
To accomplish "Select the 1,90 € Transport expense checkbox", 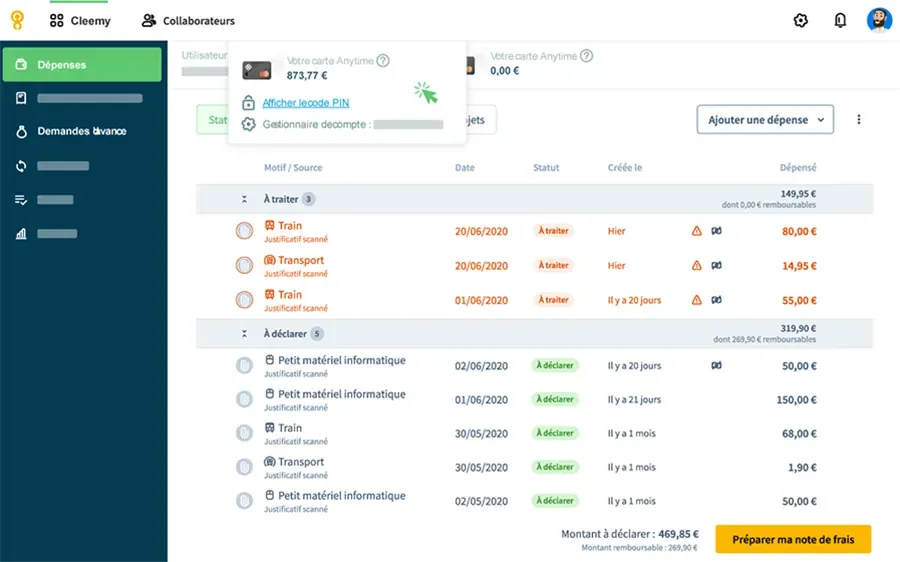I will pos(244,467).
